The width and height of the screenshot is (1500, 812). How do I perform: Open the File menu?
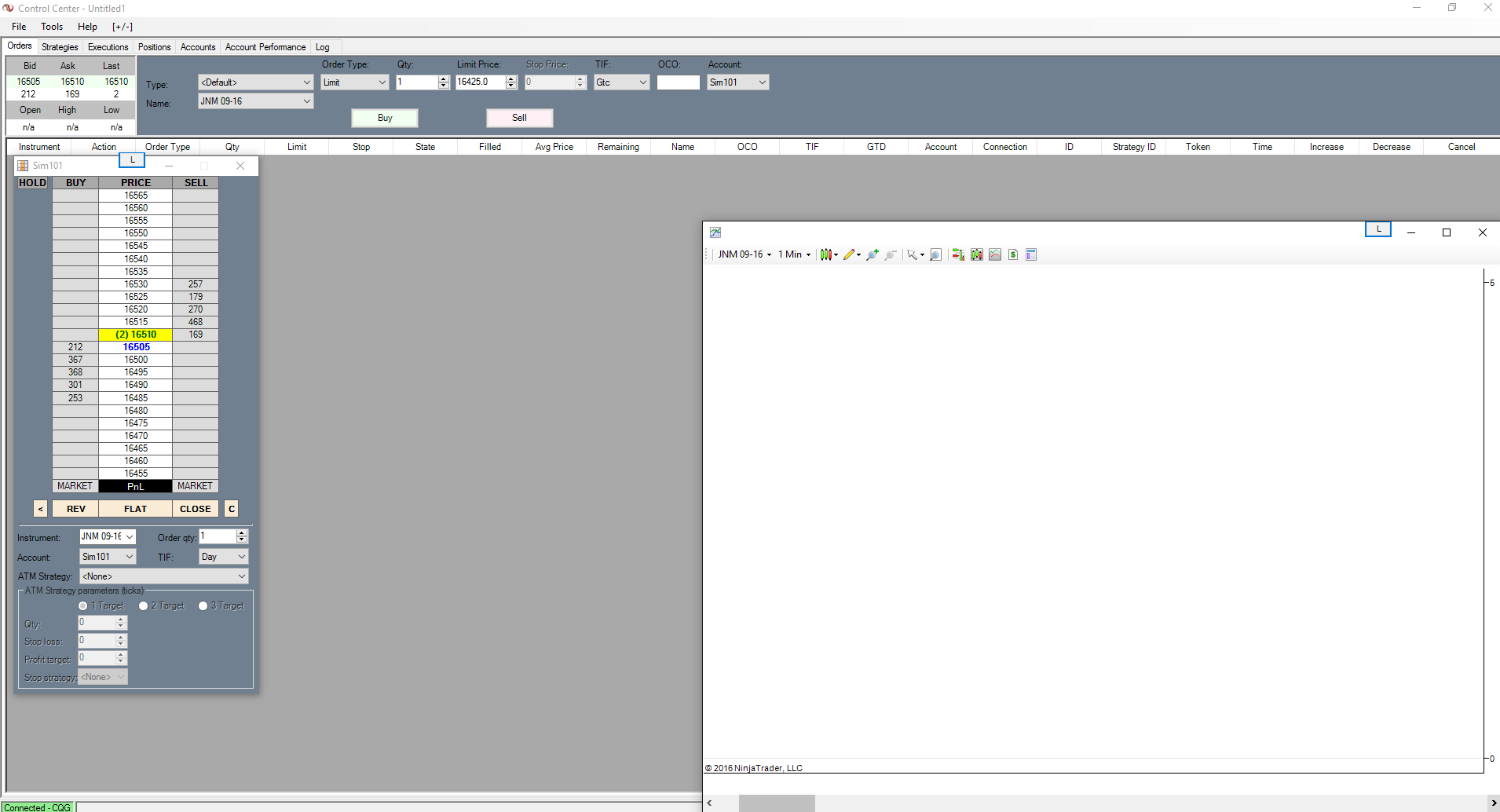click(19, 27)
